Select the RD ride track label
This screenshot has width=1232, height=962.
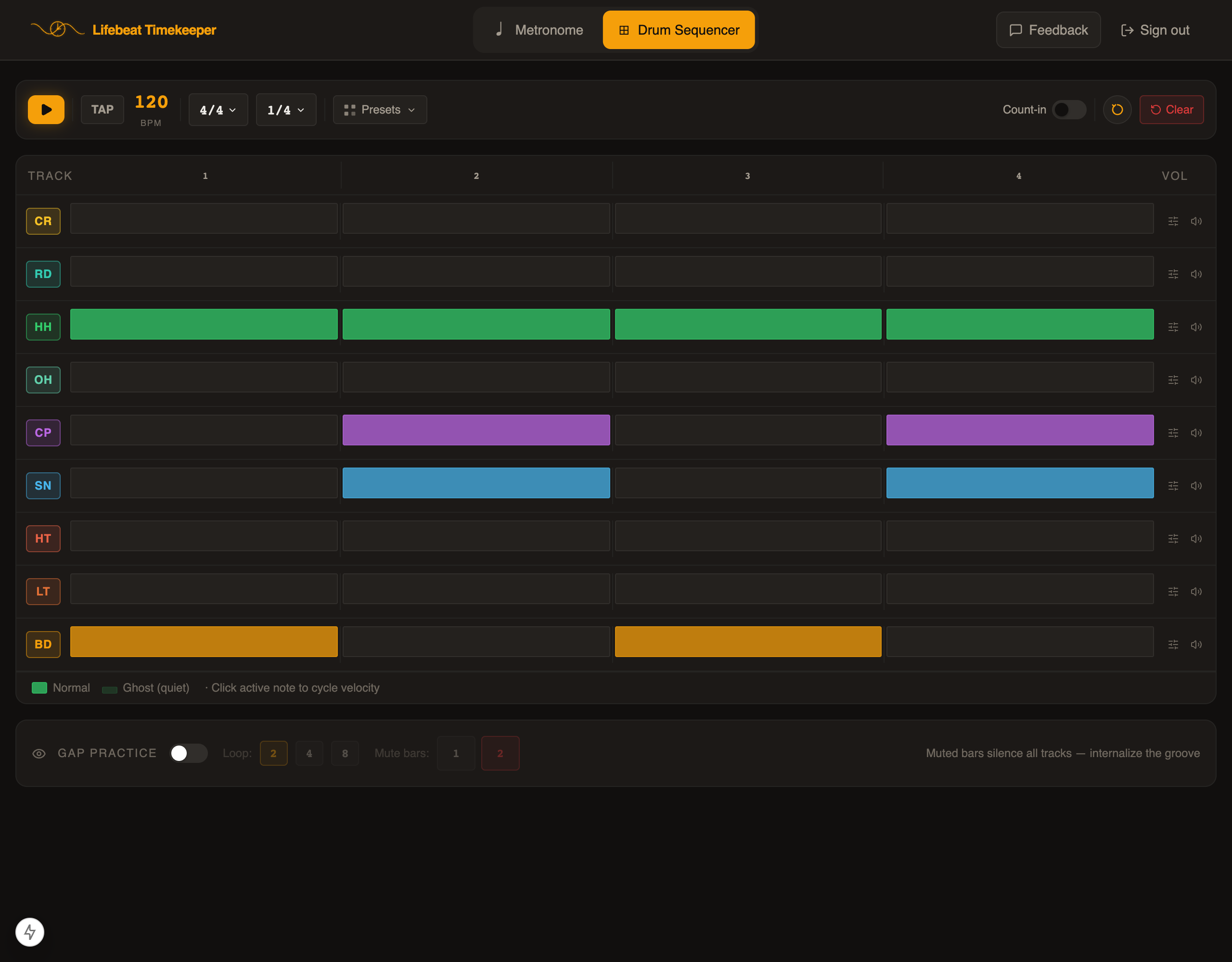pyautogui.click(x=43, y=274)
